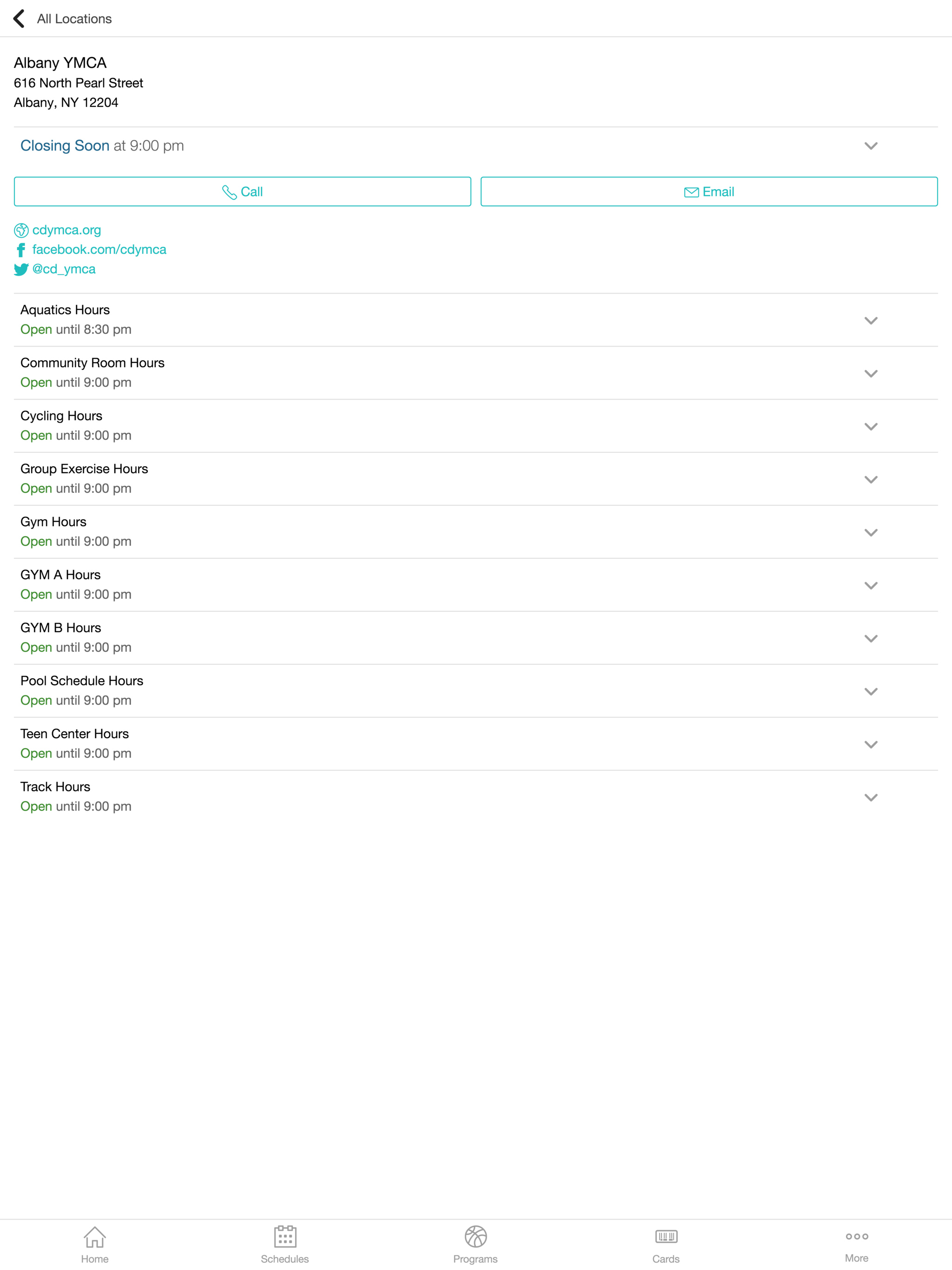952x1270 pixels.
Task: Open the Cards barcode icon
Action: [666, 1237]
